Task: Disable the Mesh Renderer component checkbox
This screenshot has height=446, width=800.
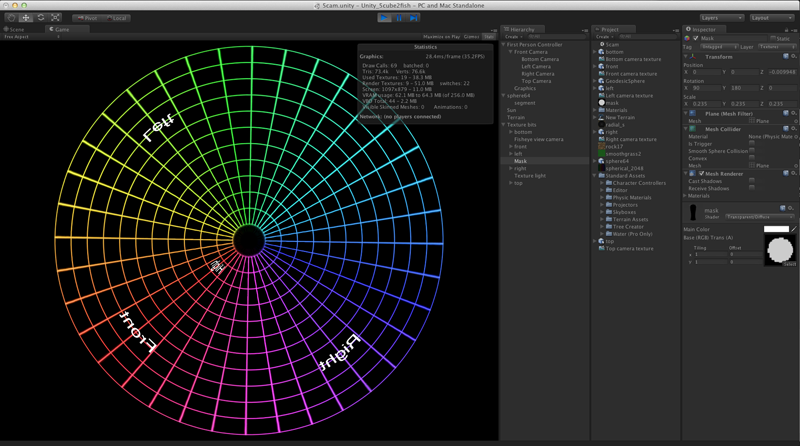Action: pyautogui.click(x=701, y=174)
